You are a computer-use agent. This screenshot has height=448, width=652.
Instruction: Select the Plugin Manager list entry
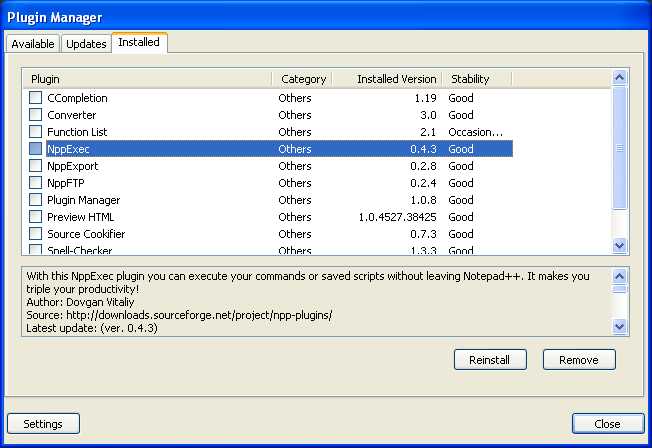84,200
